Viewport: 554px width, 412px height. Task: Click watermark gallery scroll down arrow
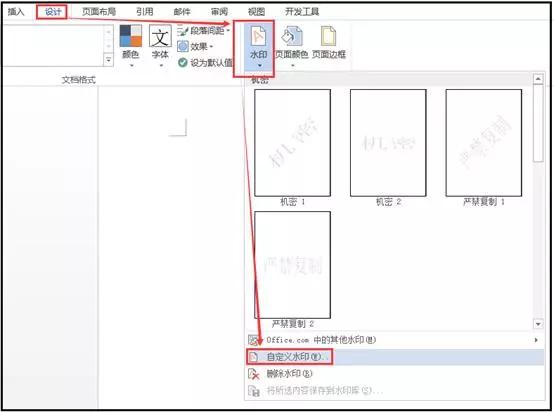(538, 324)
